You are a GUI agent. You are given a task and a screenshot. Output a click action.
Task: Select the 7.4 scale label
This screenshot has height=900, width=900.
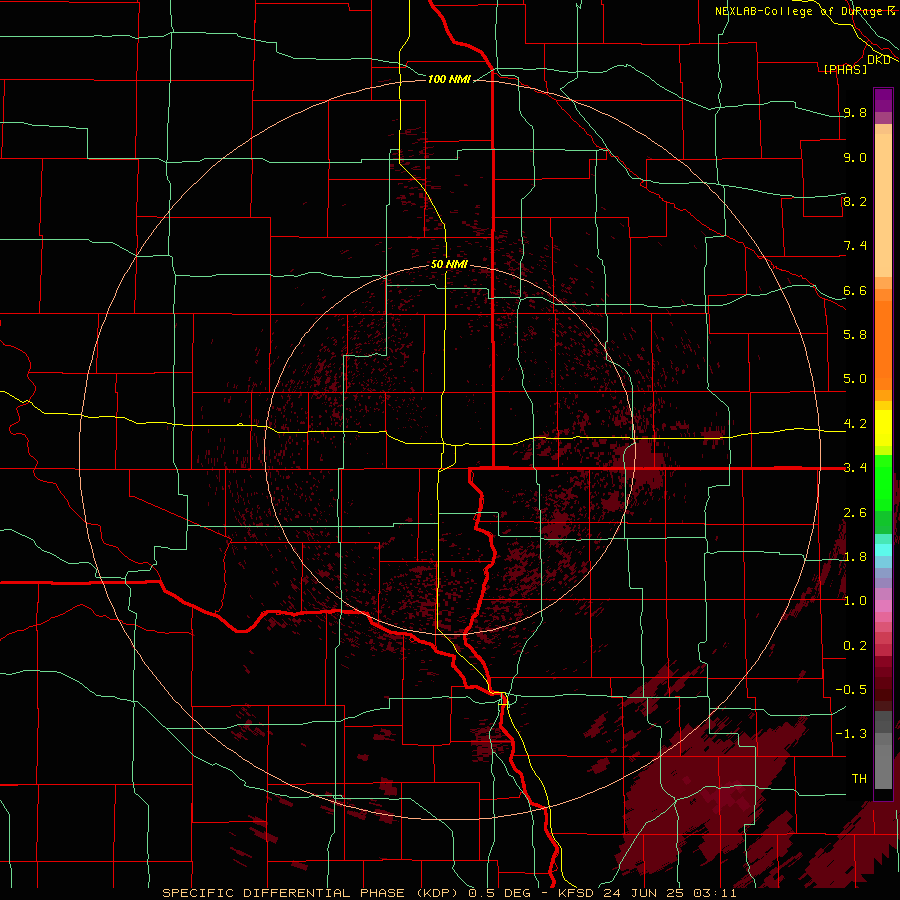pyautogui.click(x=855, y=246)
